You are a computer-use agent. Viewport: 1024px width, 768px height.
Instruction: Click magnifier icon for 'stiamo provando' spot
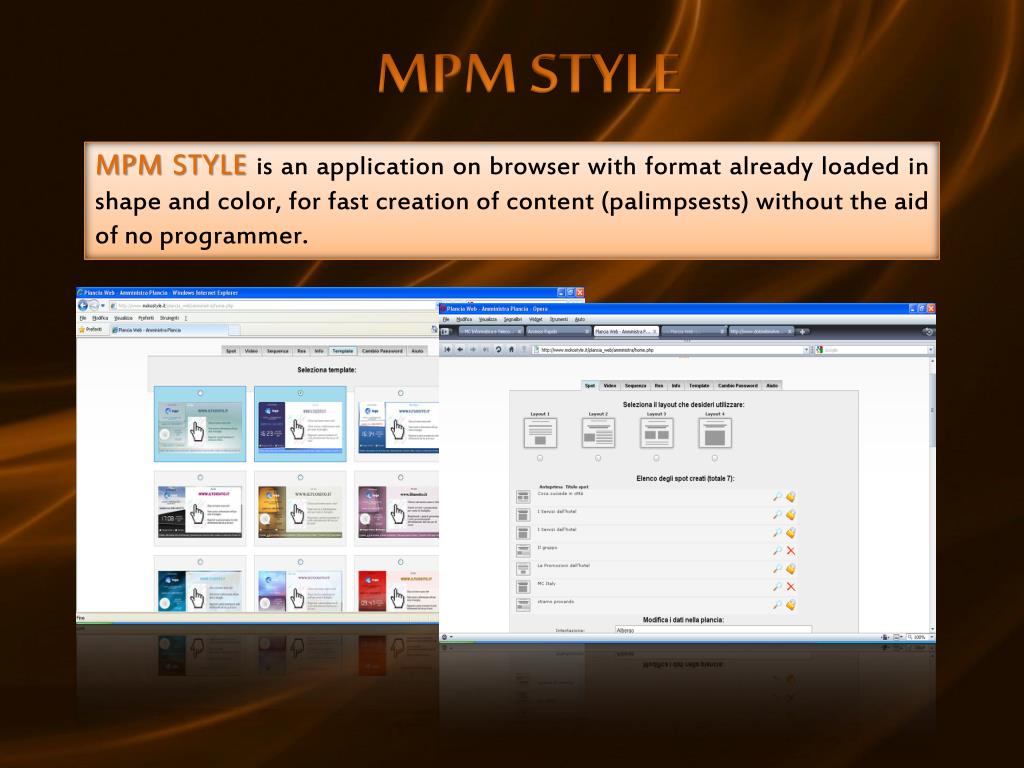pos(777,605)
